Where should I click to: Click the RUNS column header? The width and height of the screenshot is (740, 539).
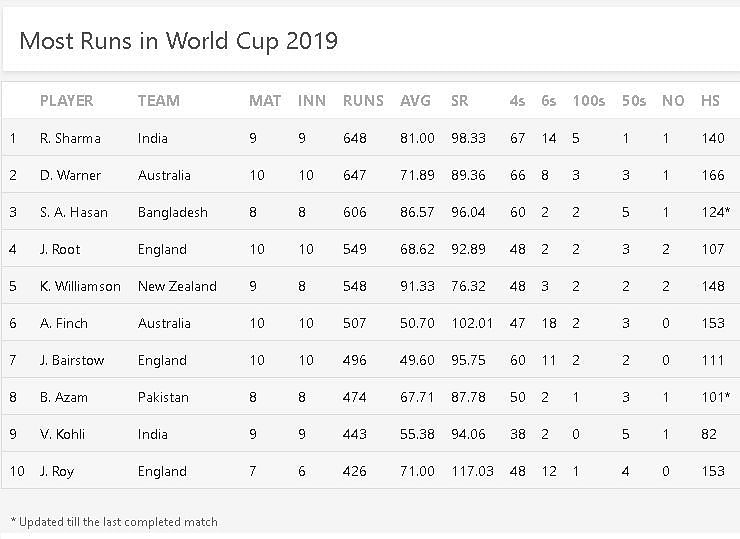(363, 101)
